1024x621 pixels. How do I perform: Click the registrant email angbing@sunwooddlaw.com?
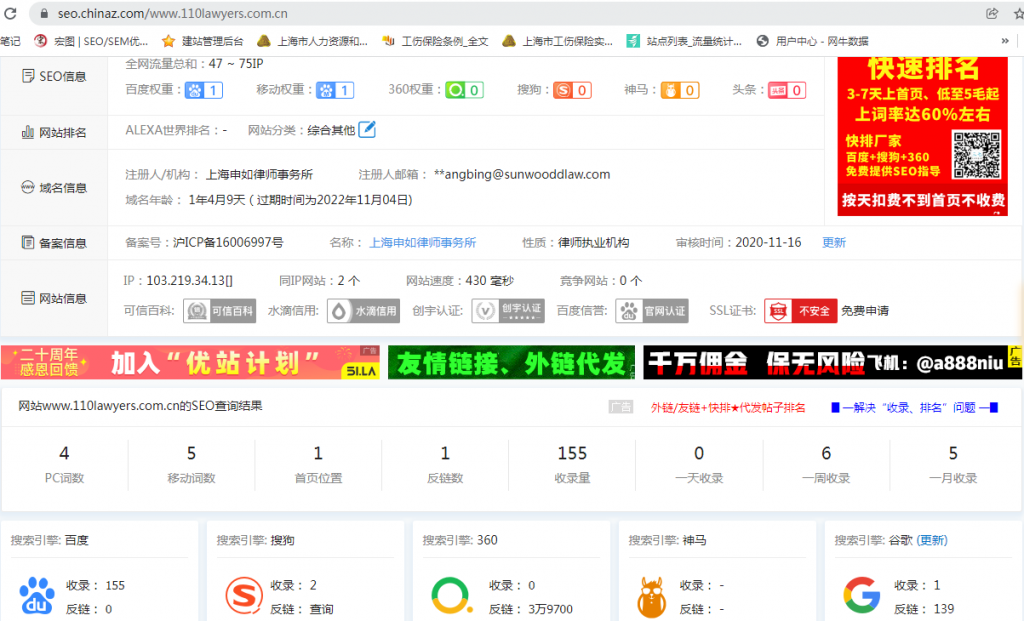[x=522, y=174]
